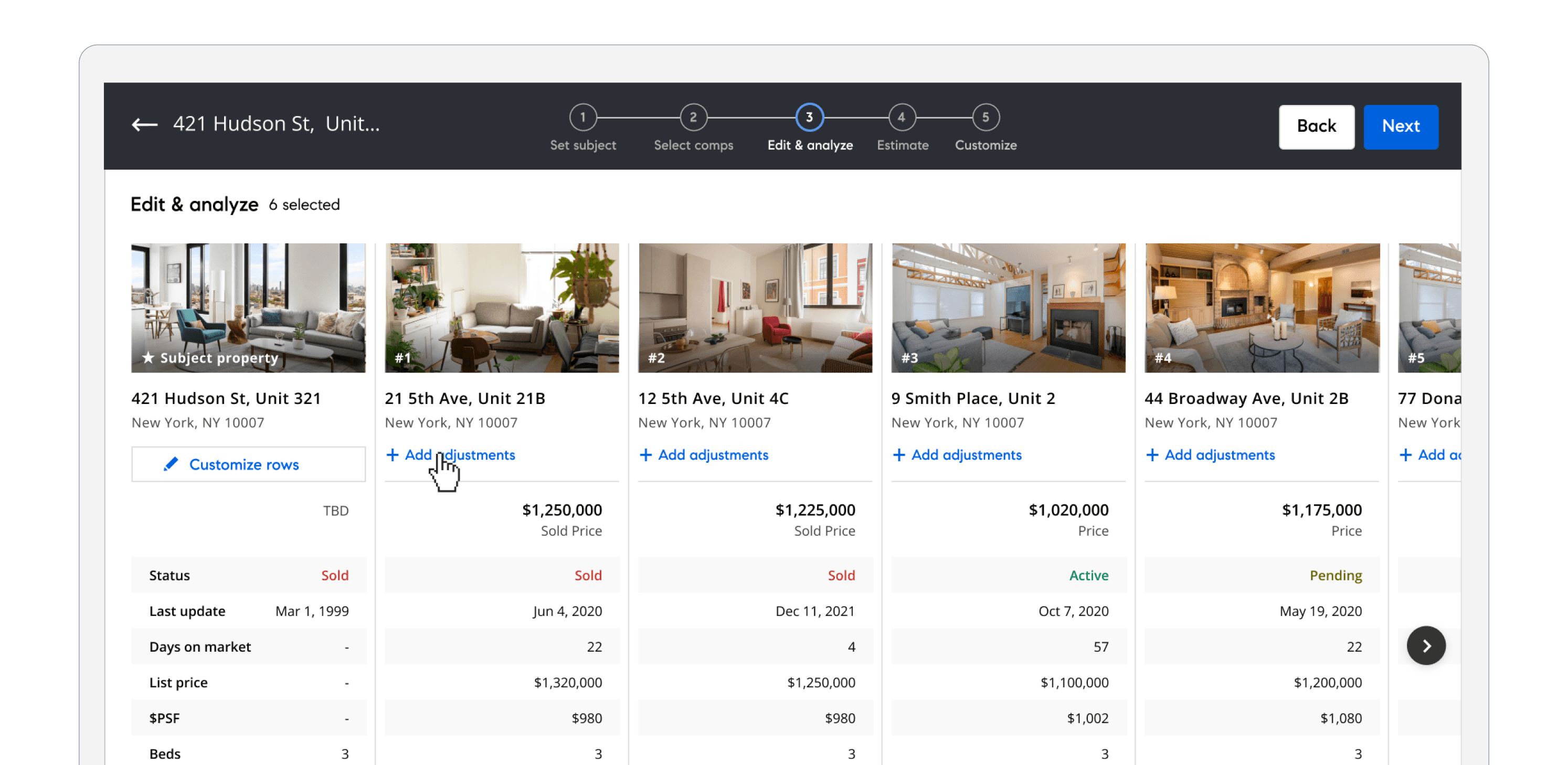The image size is (1568, 765).
Task: Add adjustments for 44 Broadway Ave
Action: tap(1210, 455)
